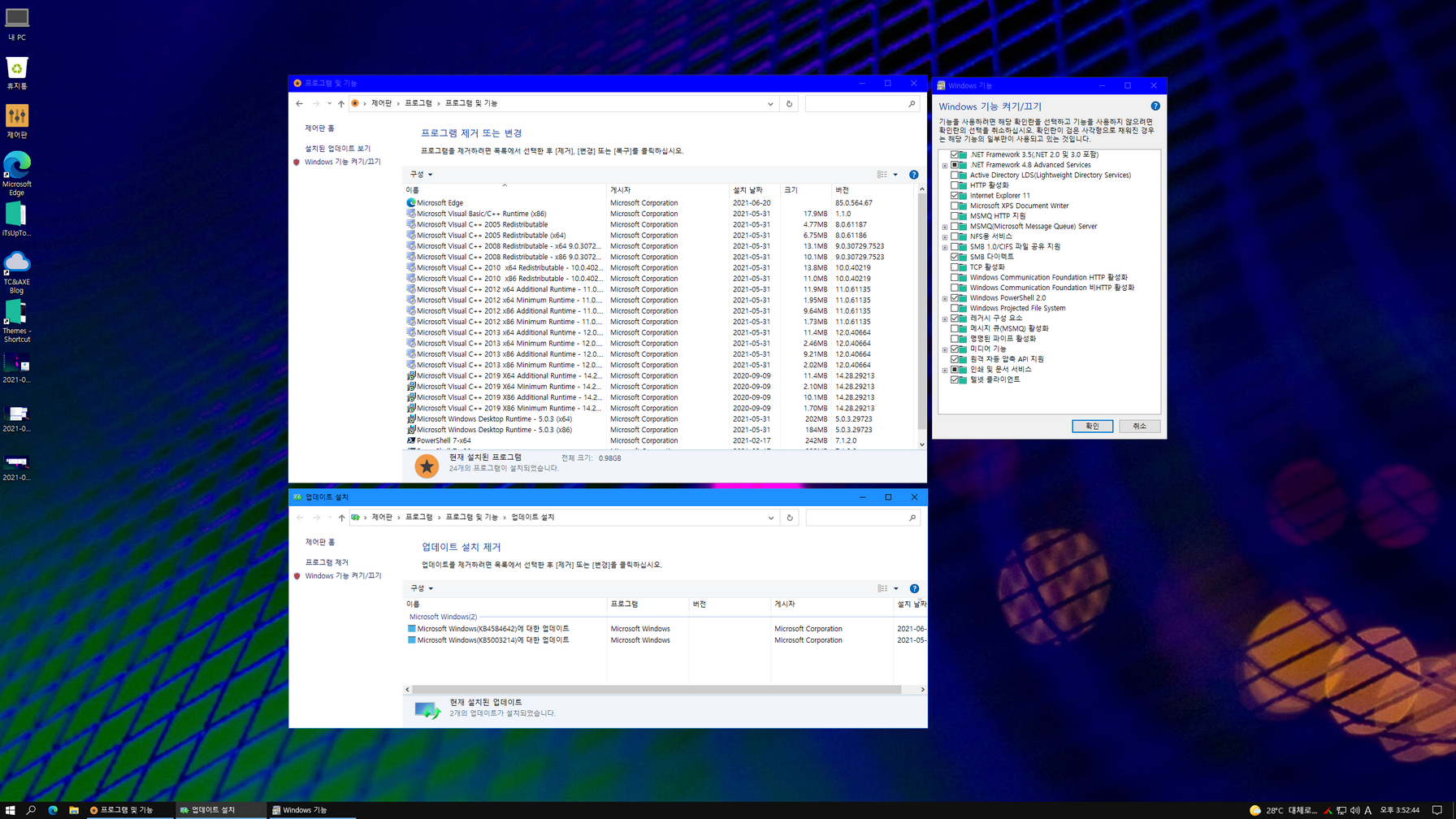Click the Windows Start button on taskbar

(x=10, y=810)
